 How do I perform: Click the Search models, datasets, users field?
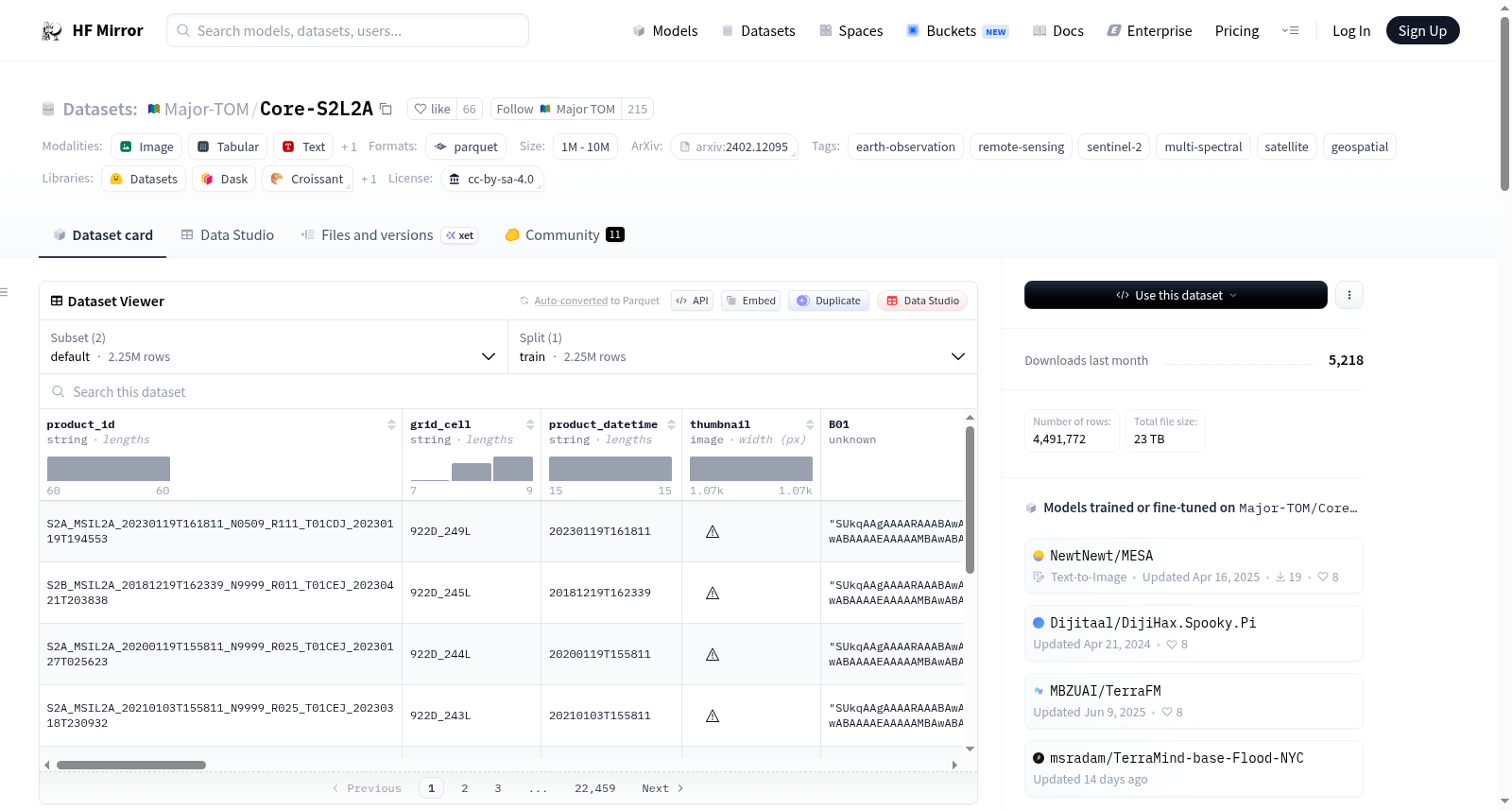(x=348, y=30)
